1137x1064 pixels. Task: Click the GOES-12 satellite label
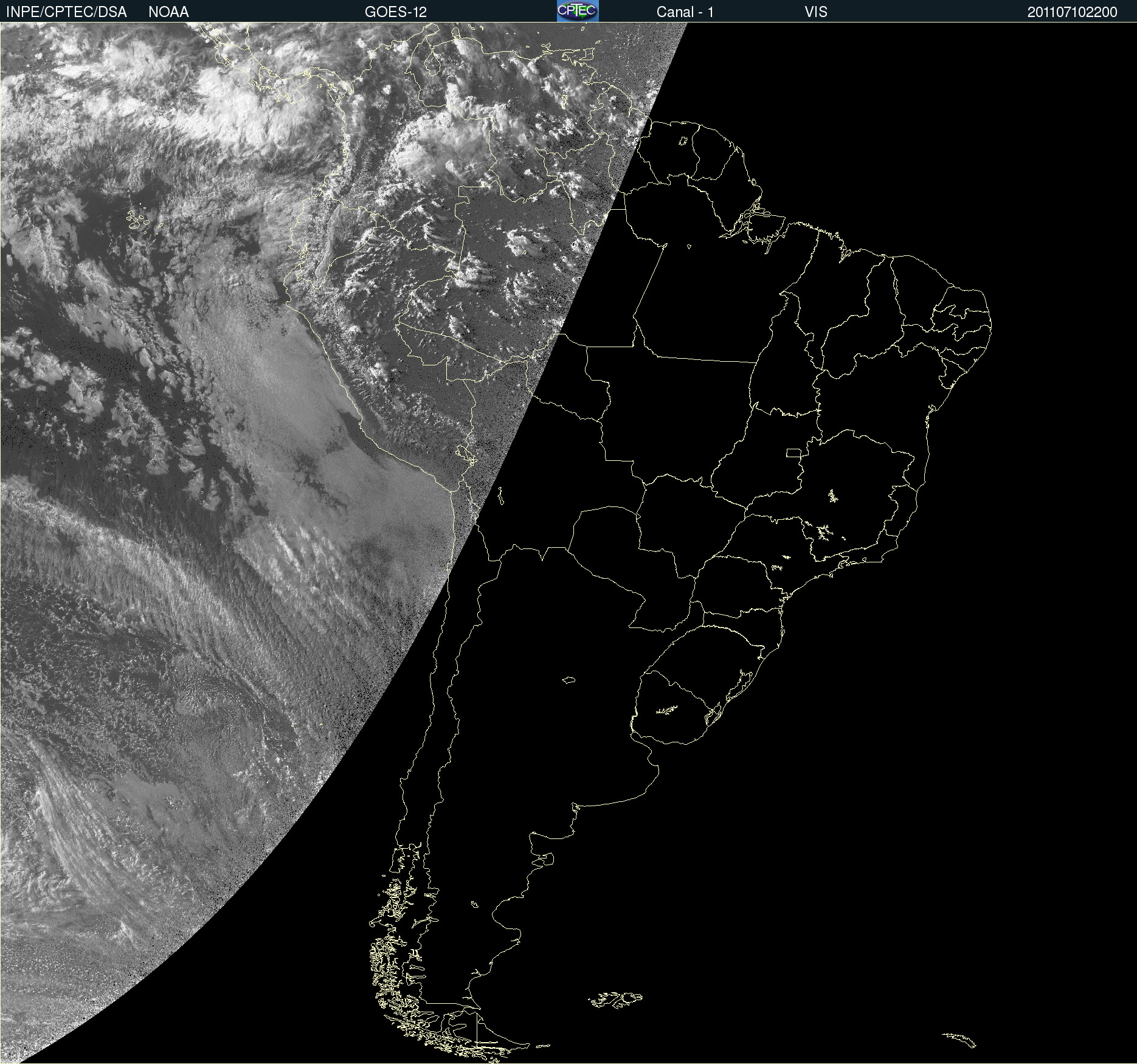(396, 12)
